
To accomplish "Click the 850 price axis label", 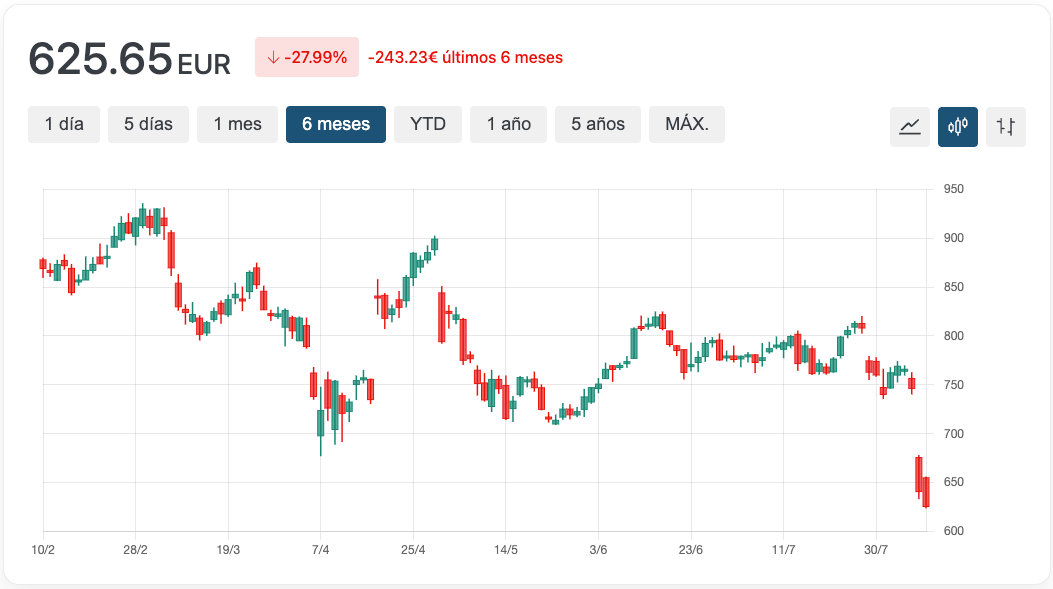I will [954, 287].
